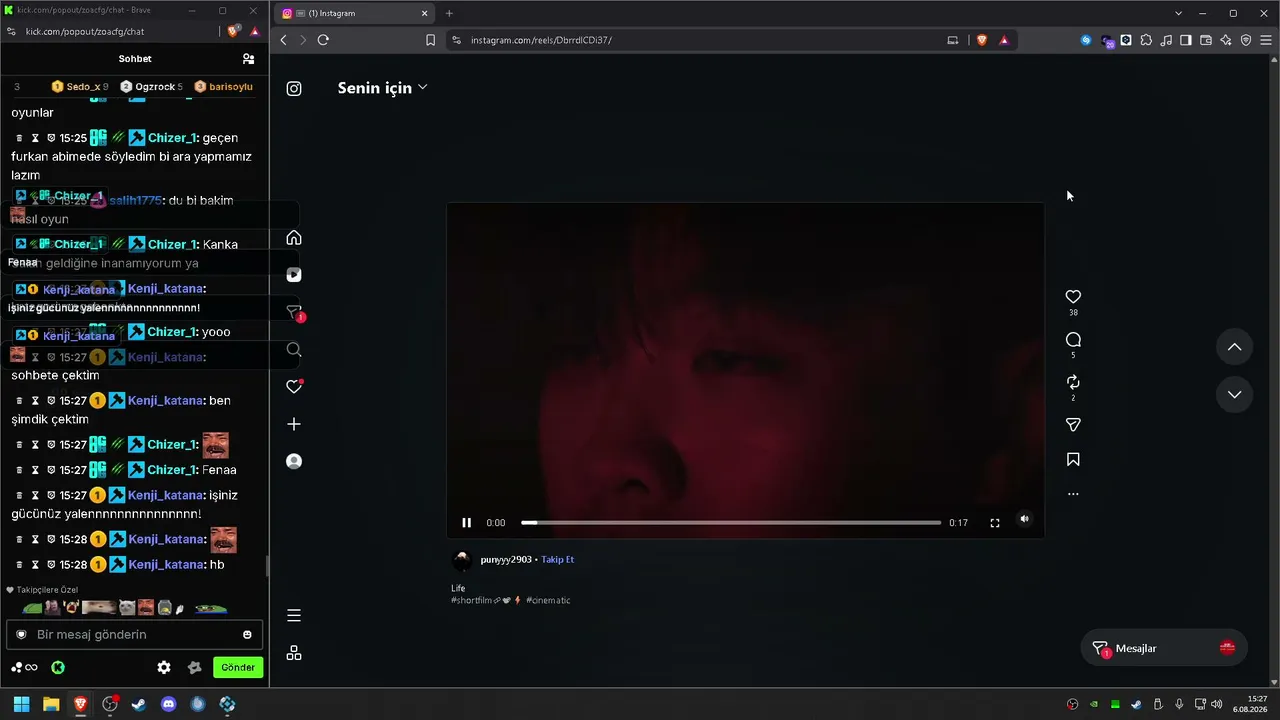Open the Instagram hamburger more menu
Viewport: 1280px width, 720px height.
(x=294, y=615)
